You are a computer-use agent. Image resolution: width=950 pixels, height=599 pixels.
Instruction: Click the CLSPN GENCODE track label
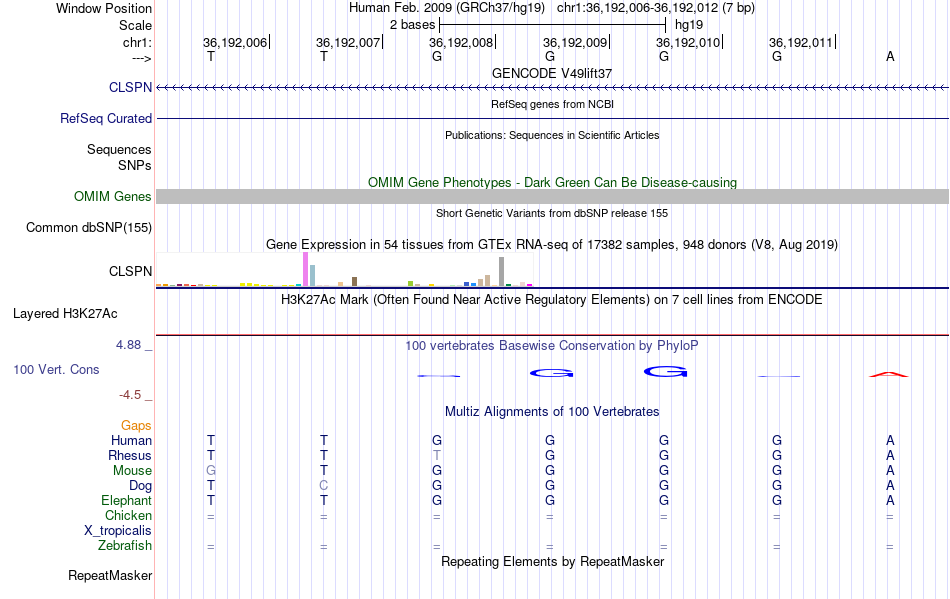130,87
